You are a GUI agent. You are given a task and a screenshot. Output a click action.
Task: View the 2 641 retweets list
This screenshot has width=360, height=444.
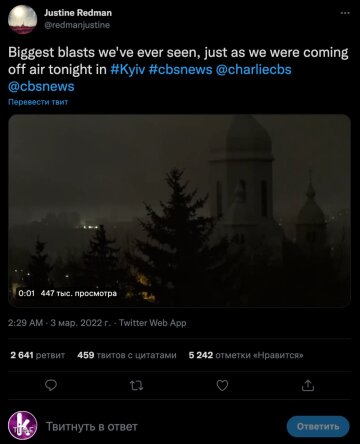(37, 355)
